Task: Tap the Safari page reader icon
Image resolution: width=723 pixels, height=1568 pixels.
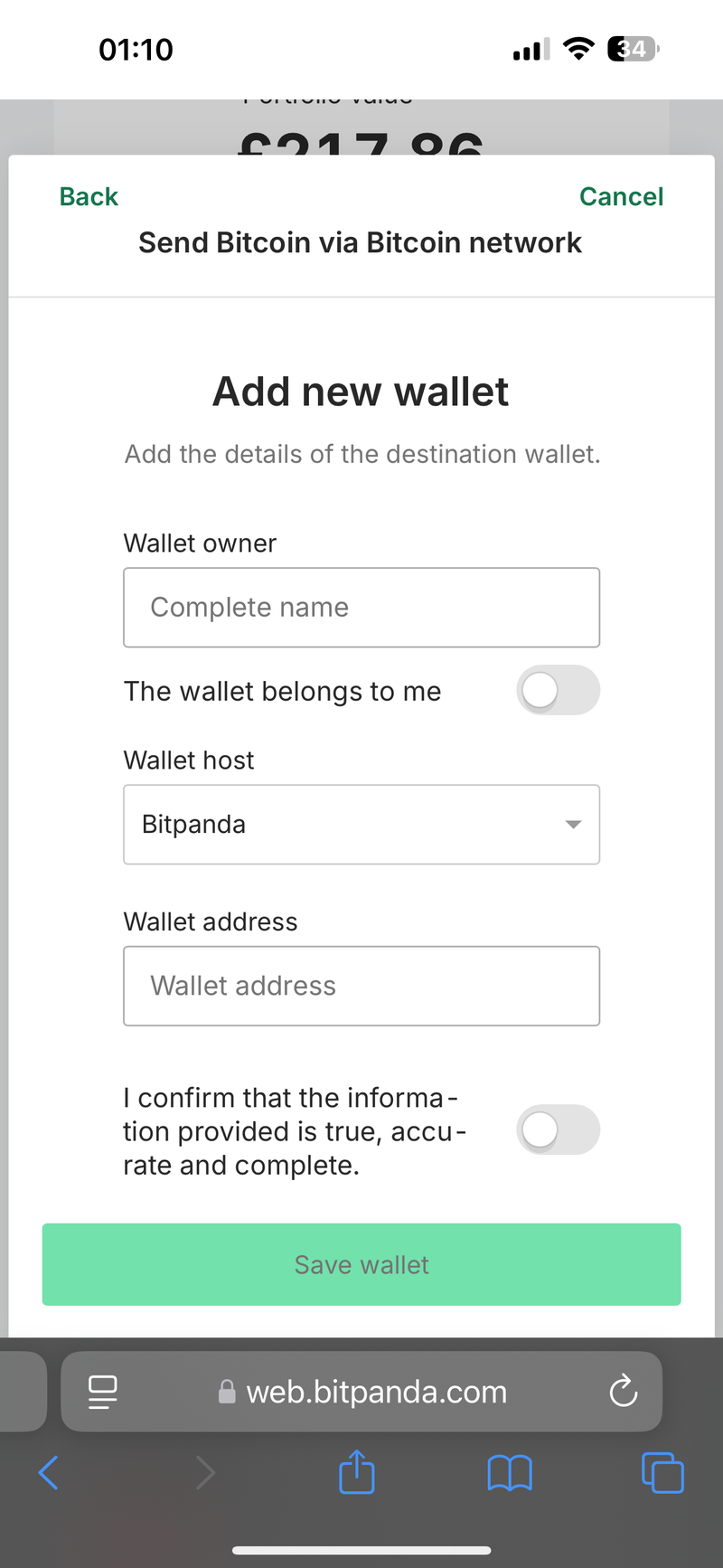Action: pos(102,1392)
